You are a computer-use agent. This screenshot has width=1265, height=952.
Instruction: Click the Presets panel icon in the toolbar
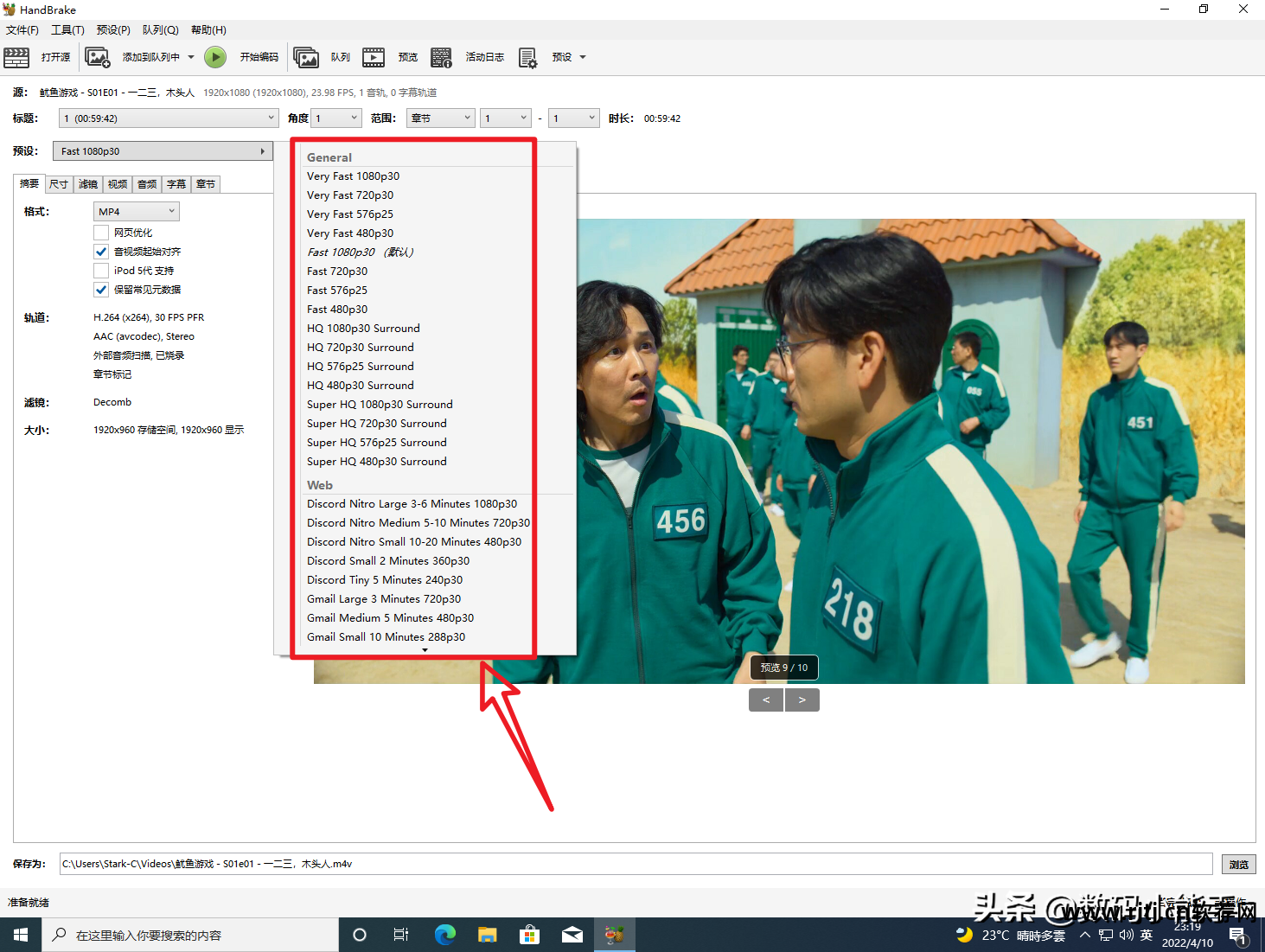(x=527, y=58)
